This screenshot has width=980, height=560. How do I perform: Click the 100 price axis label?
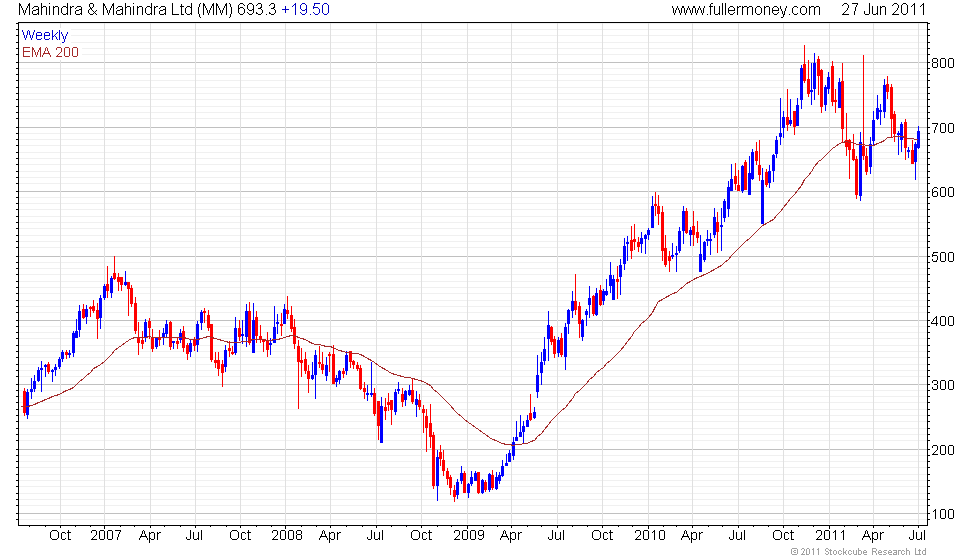(x=944, y=515)
